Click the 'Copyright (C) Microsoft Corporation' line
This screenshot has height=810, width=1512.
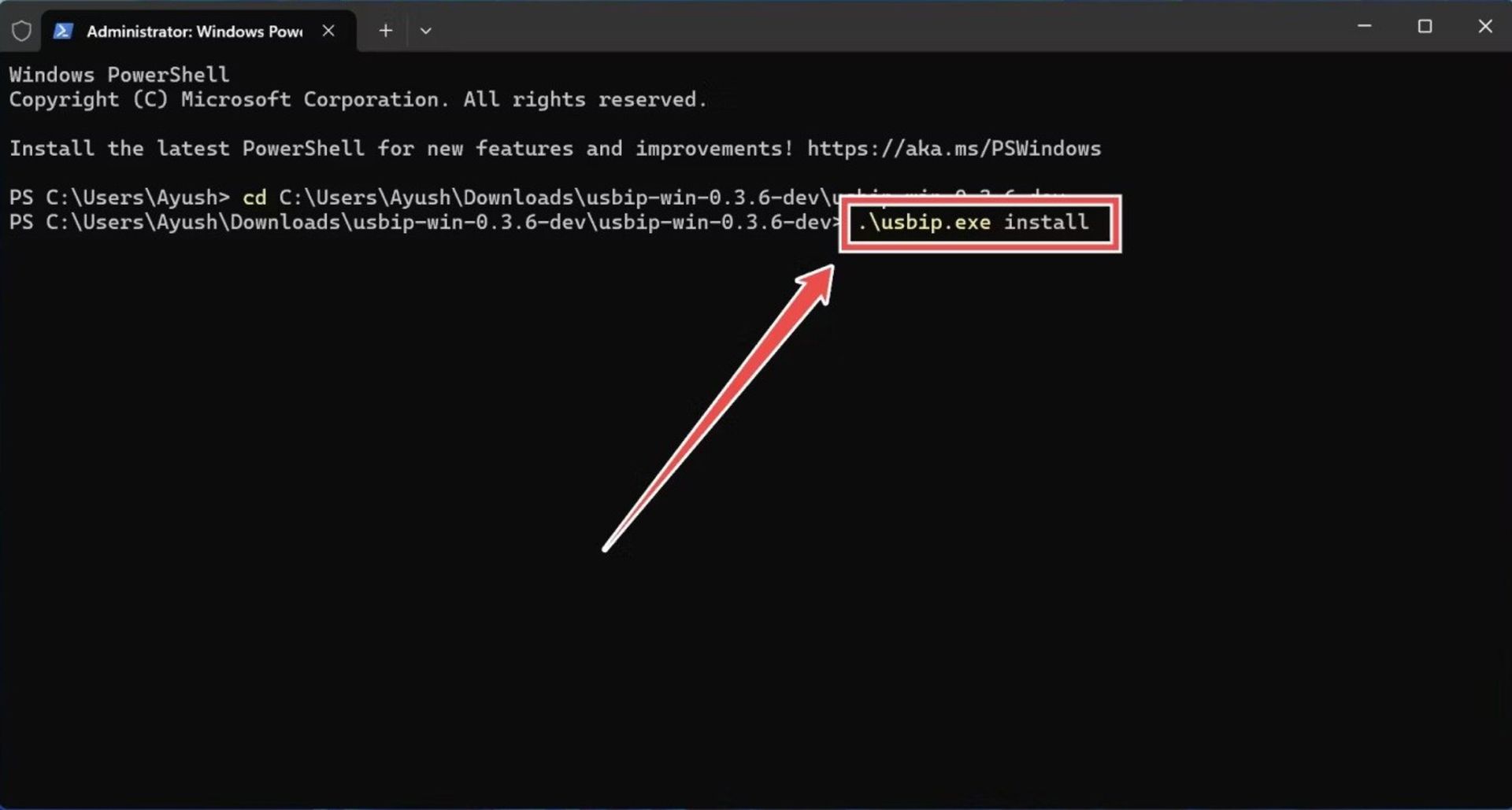pos(358,99)
